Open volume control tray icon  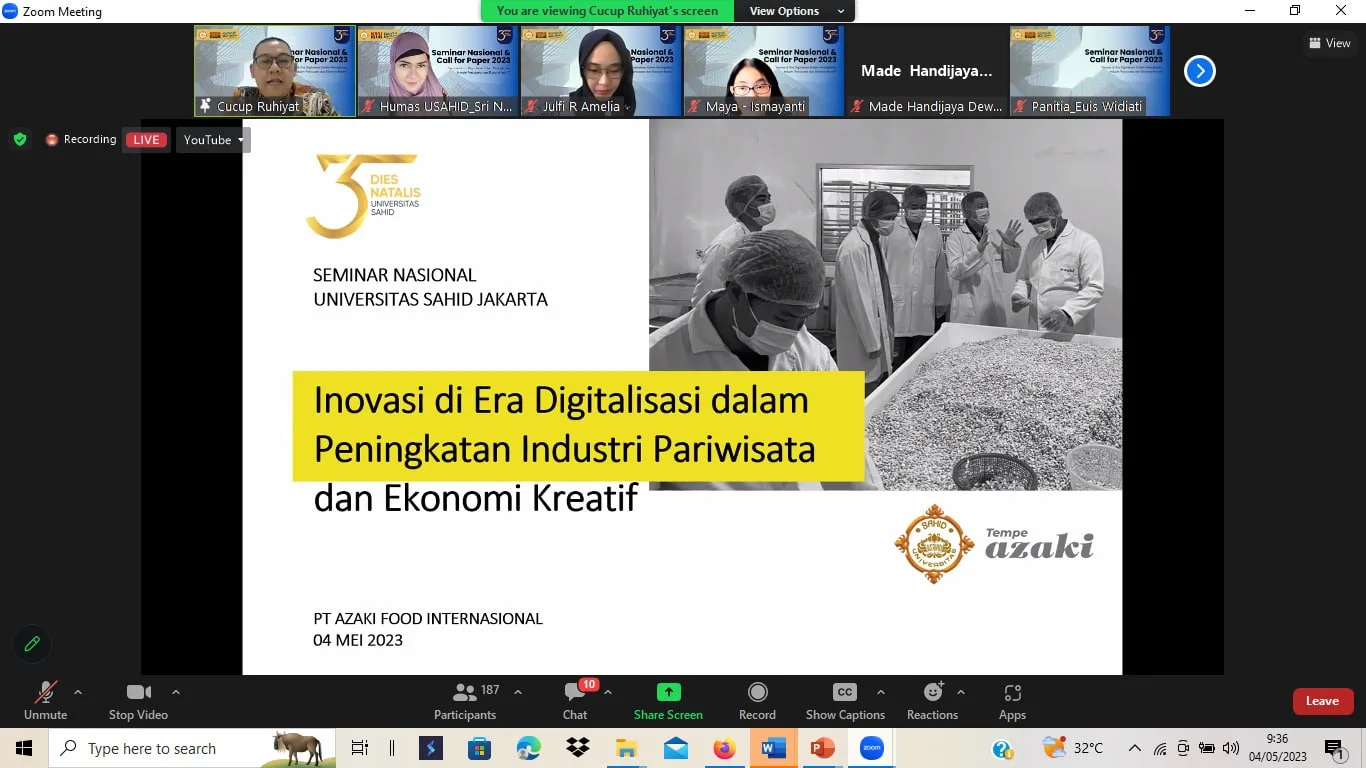(1231, 748)
